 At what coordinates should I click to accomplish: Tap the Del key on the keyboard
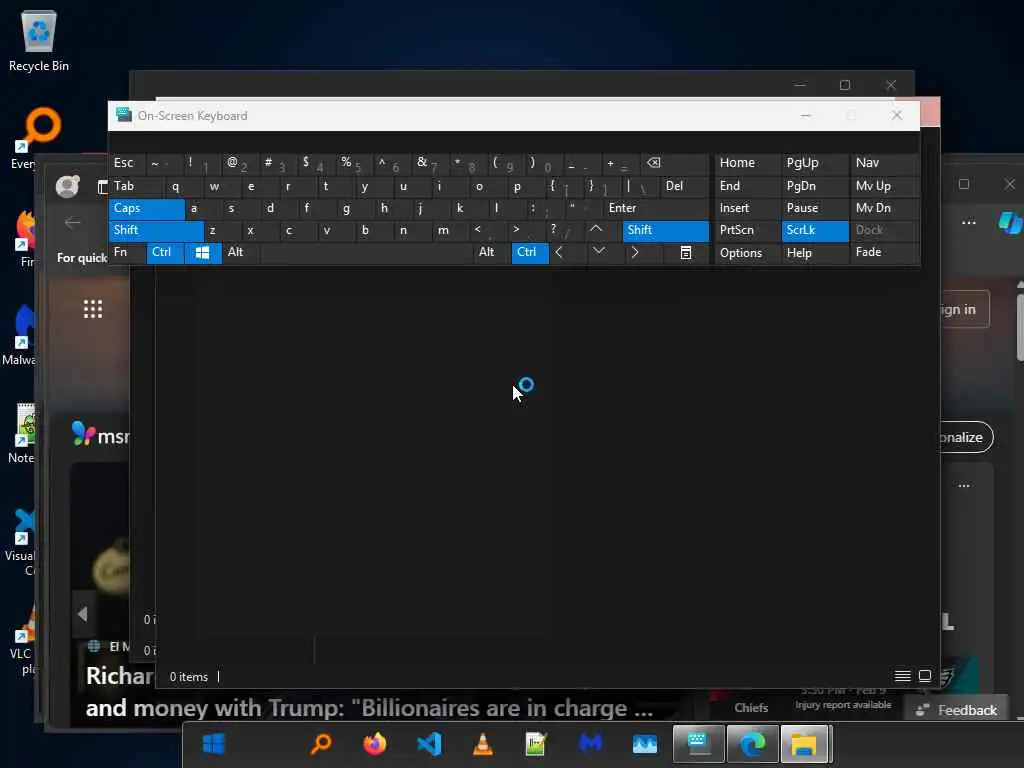coord(684,187)
